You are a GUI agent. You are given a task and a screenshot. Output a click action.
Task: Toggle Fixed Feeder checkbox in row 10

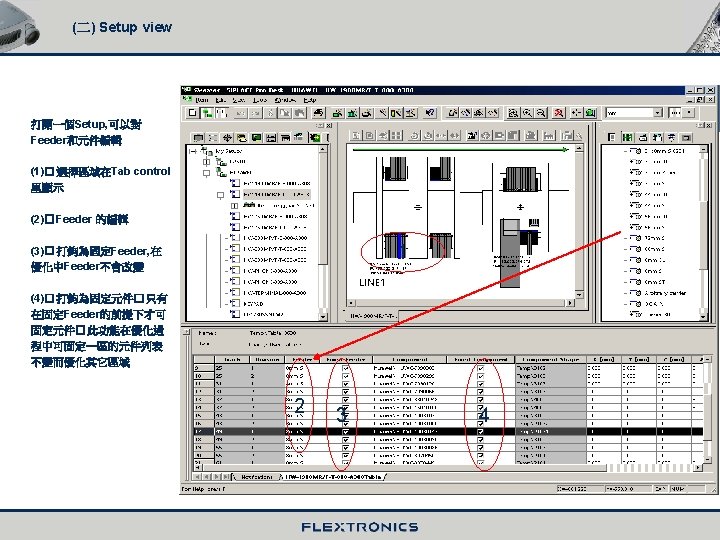pyautogui.click(x=346, y=376)
